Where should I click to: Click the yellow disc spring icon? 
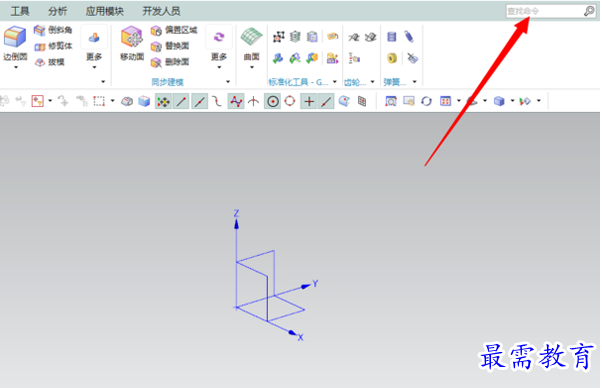(392, 58)
